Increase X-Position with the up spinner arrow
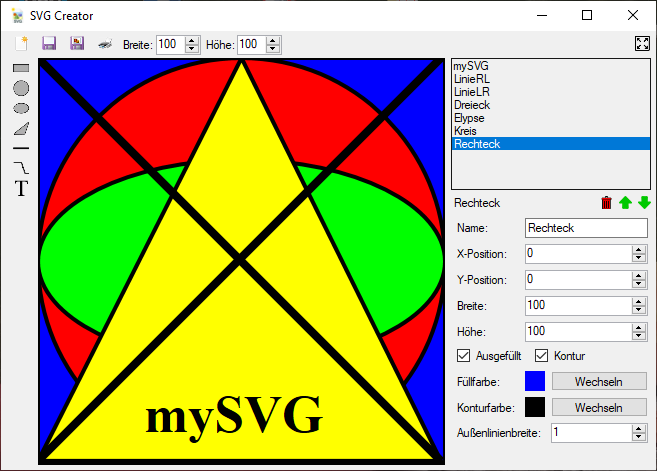Screen dimensions: 657x471 (639, 249)
